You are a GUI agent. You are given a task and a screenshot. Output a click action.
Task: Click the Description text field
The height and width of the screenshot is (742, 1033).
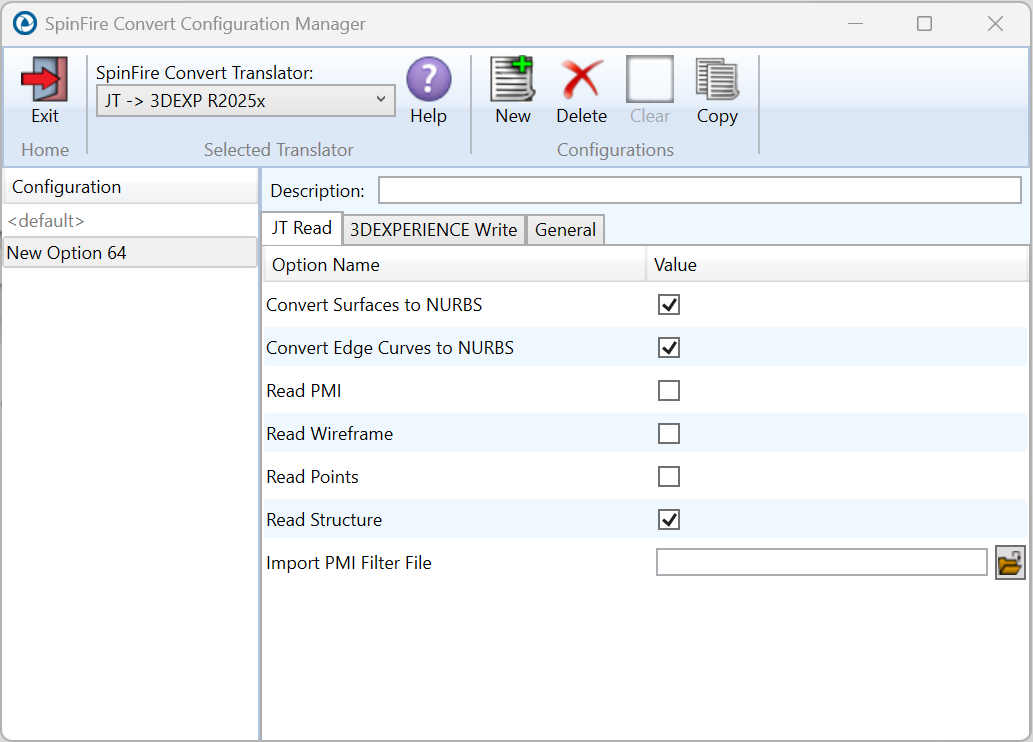[700, 190]
